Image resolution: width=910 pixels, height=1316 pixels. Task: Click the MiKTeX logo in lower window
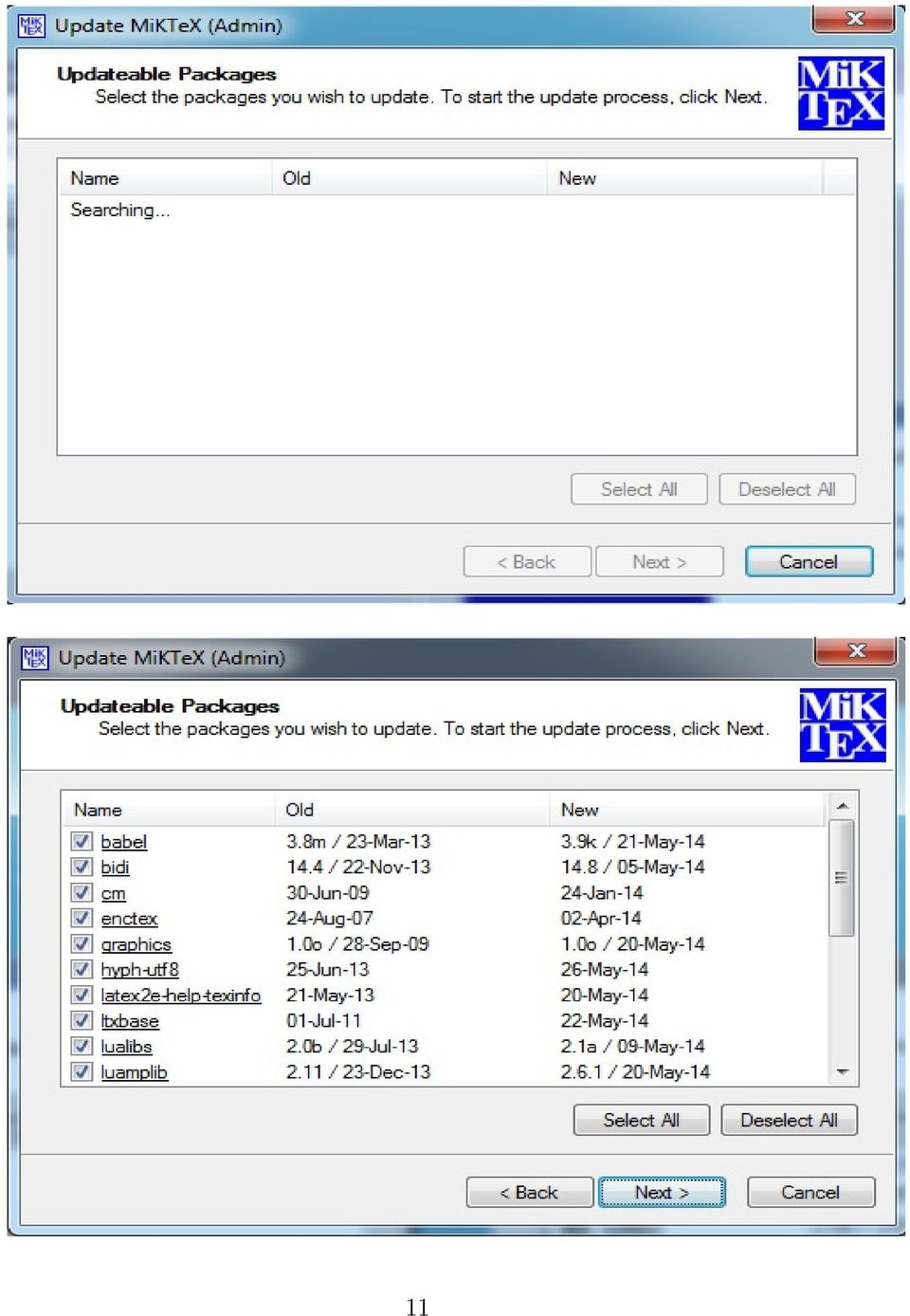[843, 725]
